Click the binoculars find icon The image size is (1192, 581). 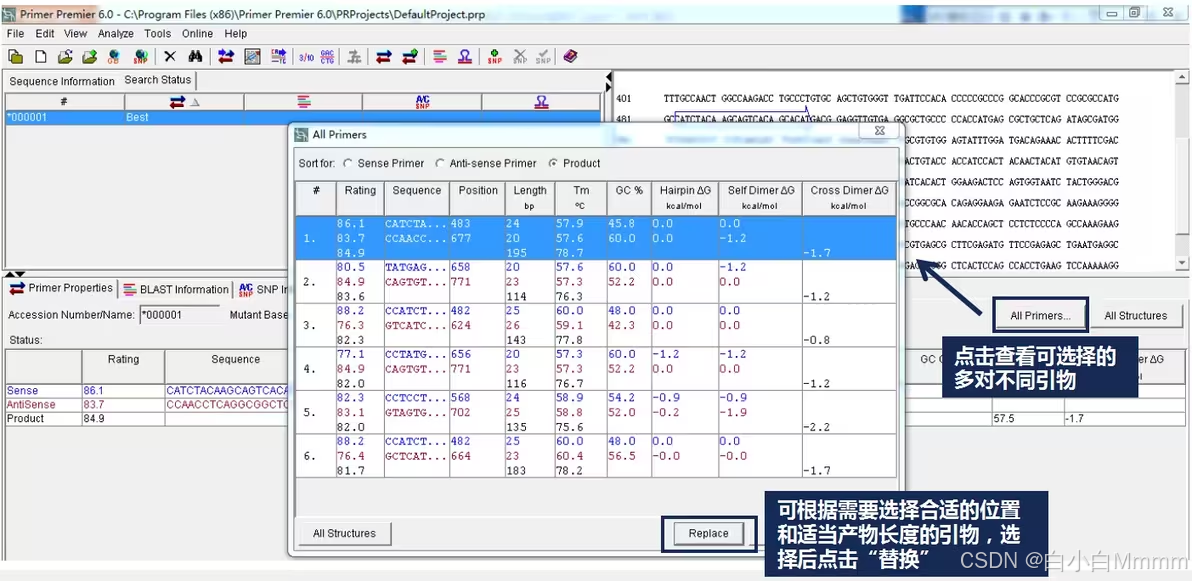point(195,56)
